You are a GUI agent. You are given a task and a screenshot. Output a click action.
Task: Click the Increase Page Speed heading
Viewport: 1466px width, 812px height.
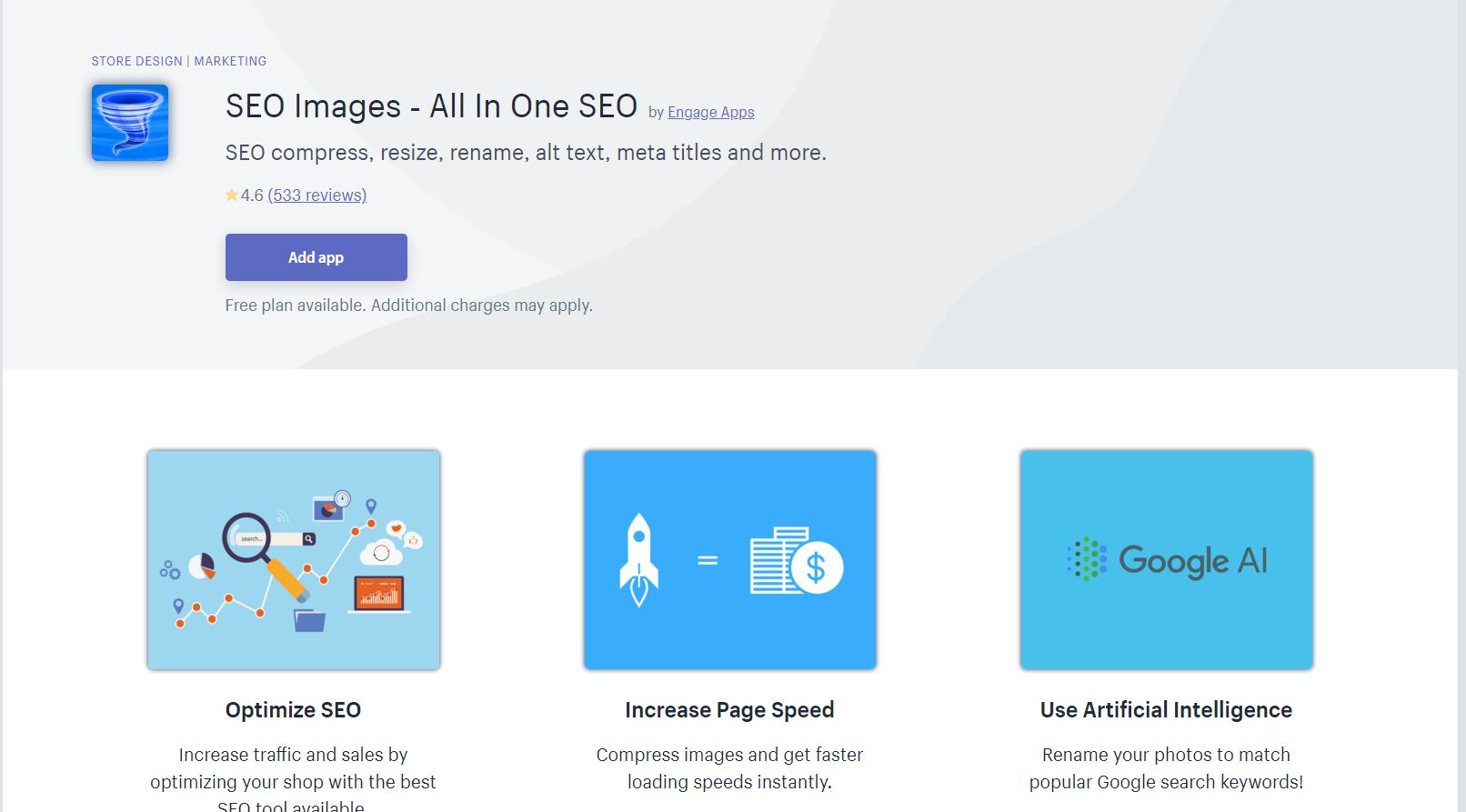click(729, 710)
